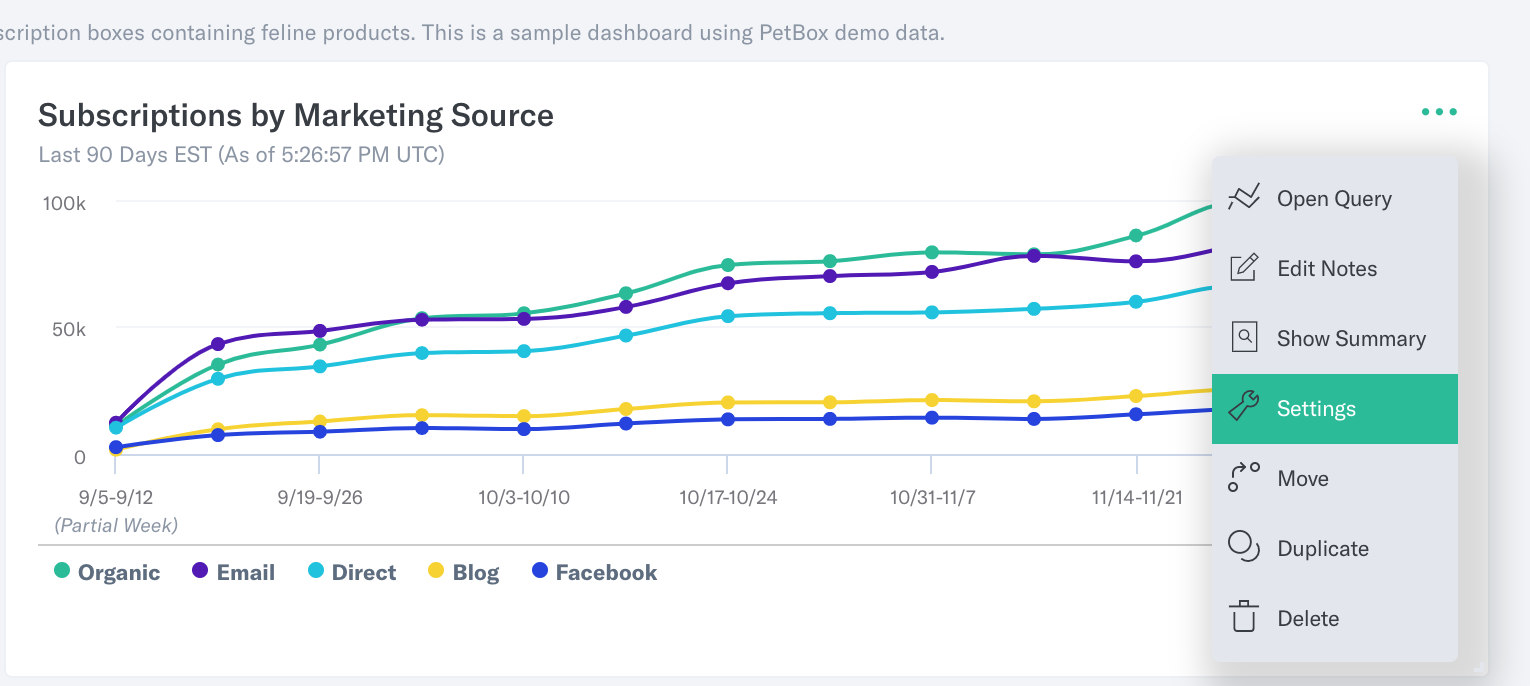Click the Settings wrench icon
This screenshot has height=686, width=1530.
(x=1243, y=408)
